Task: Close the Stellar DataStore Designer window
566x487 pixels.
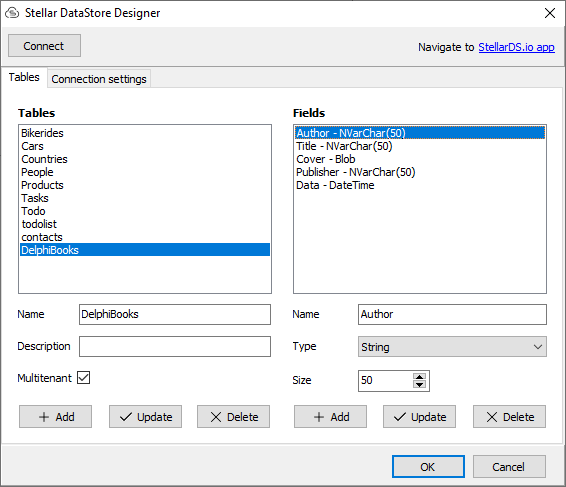Action: coord(549,13)
